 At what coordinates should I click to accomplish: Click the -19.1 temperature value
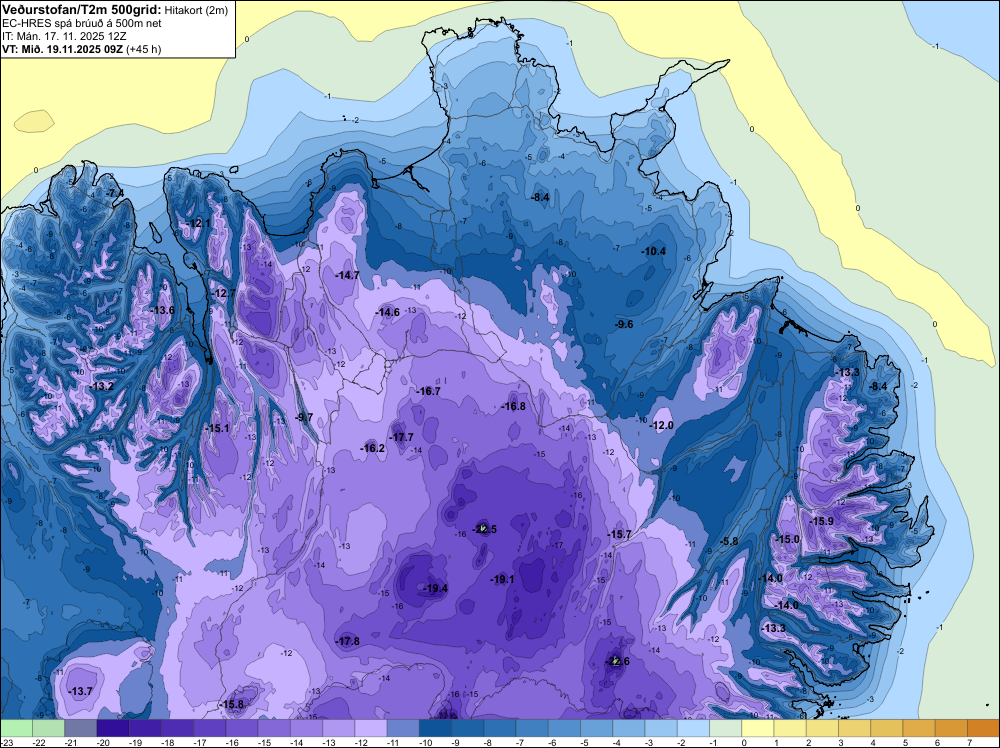point(502,579)
